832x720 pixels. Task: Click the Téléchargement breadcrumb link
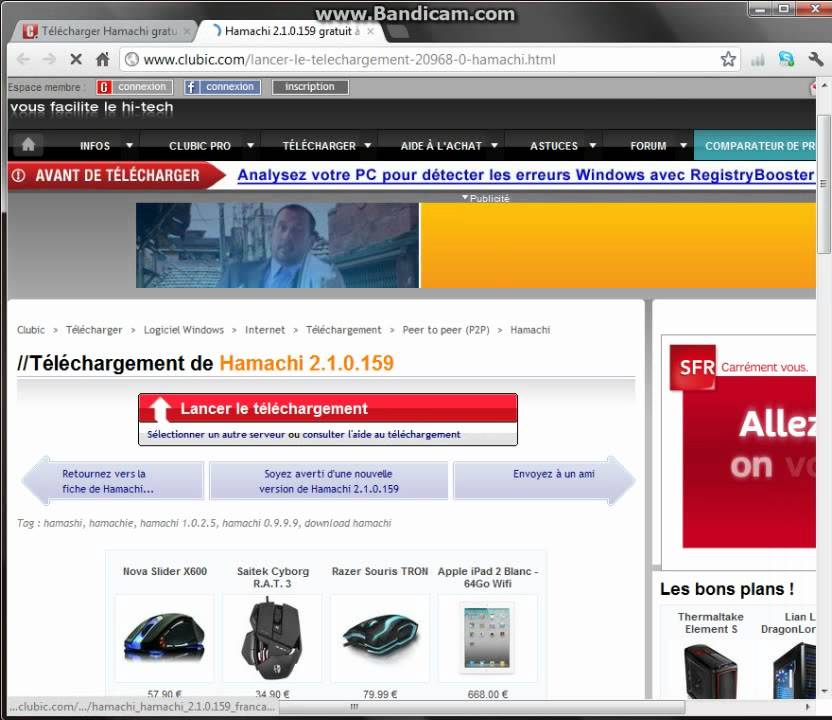tap(343, 330)
